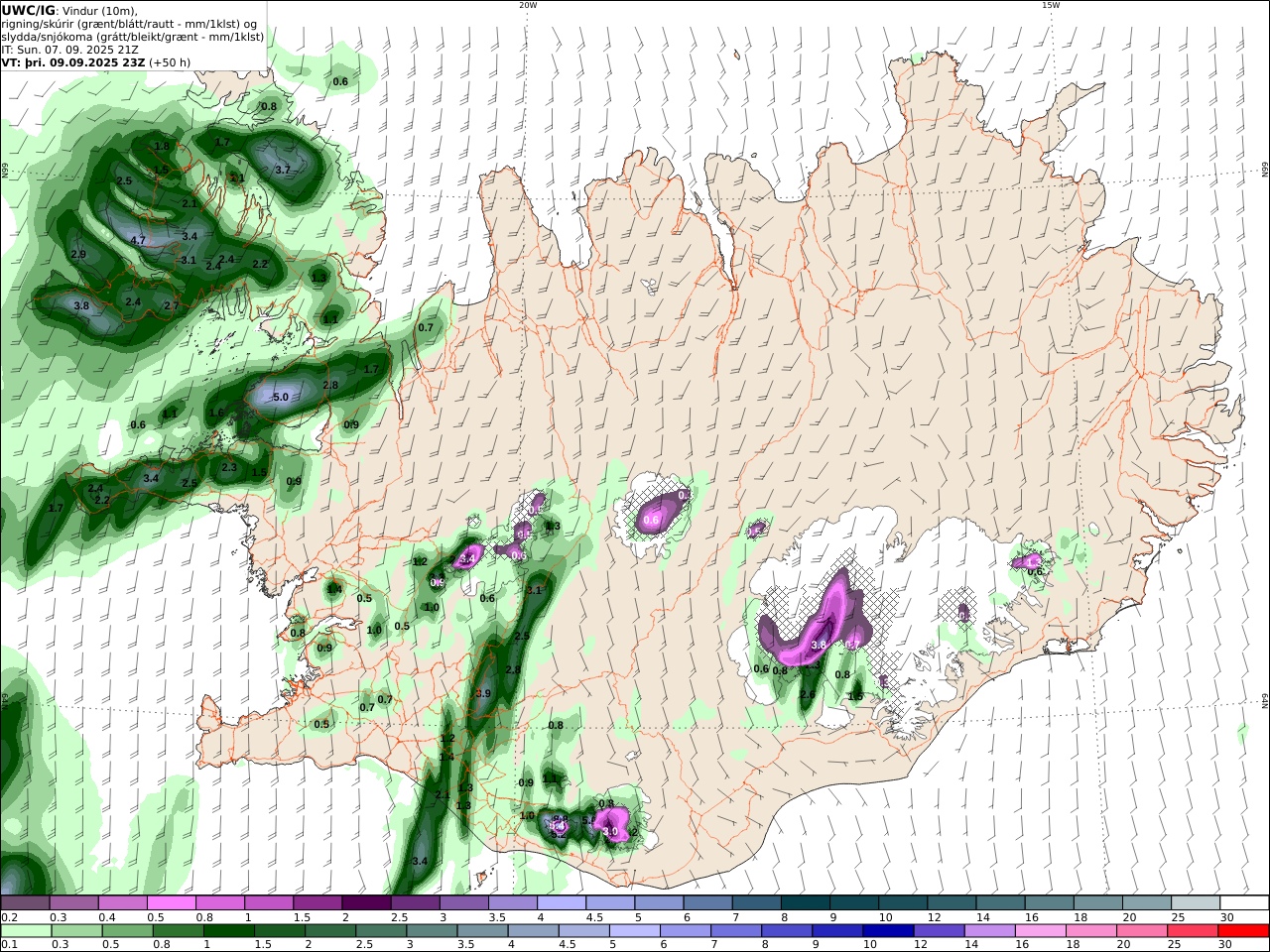Choose the royal blue 8 rain-scale swatch
The image size is (1270, 952).
(787, 931)
